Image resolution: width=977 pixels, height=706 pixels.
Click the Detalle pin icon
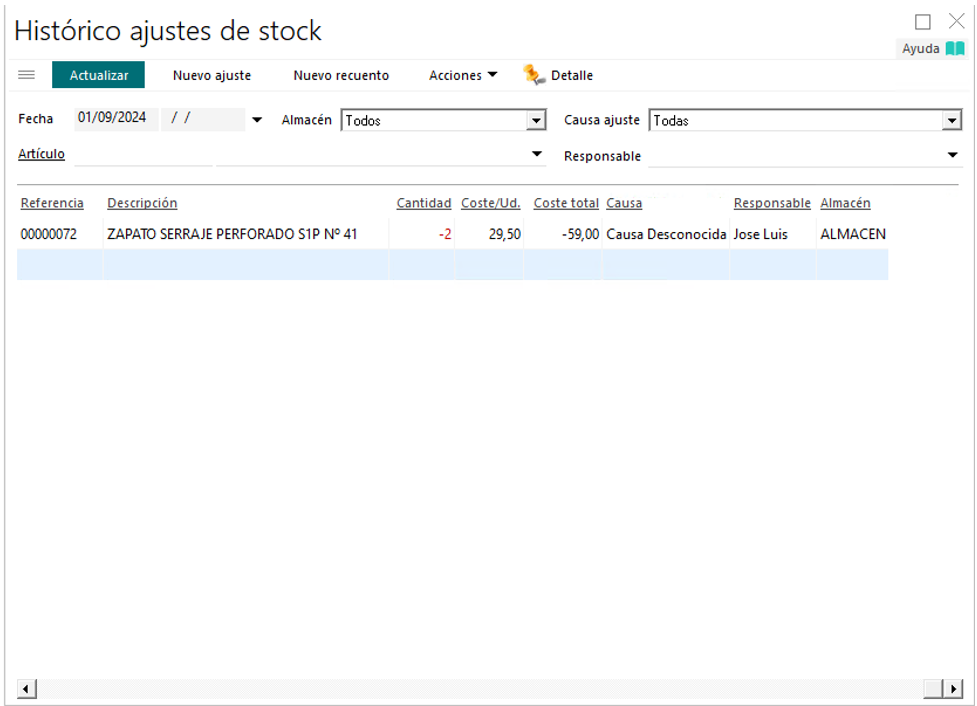tap(534, 75)
